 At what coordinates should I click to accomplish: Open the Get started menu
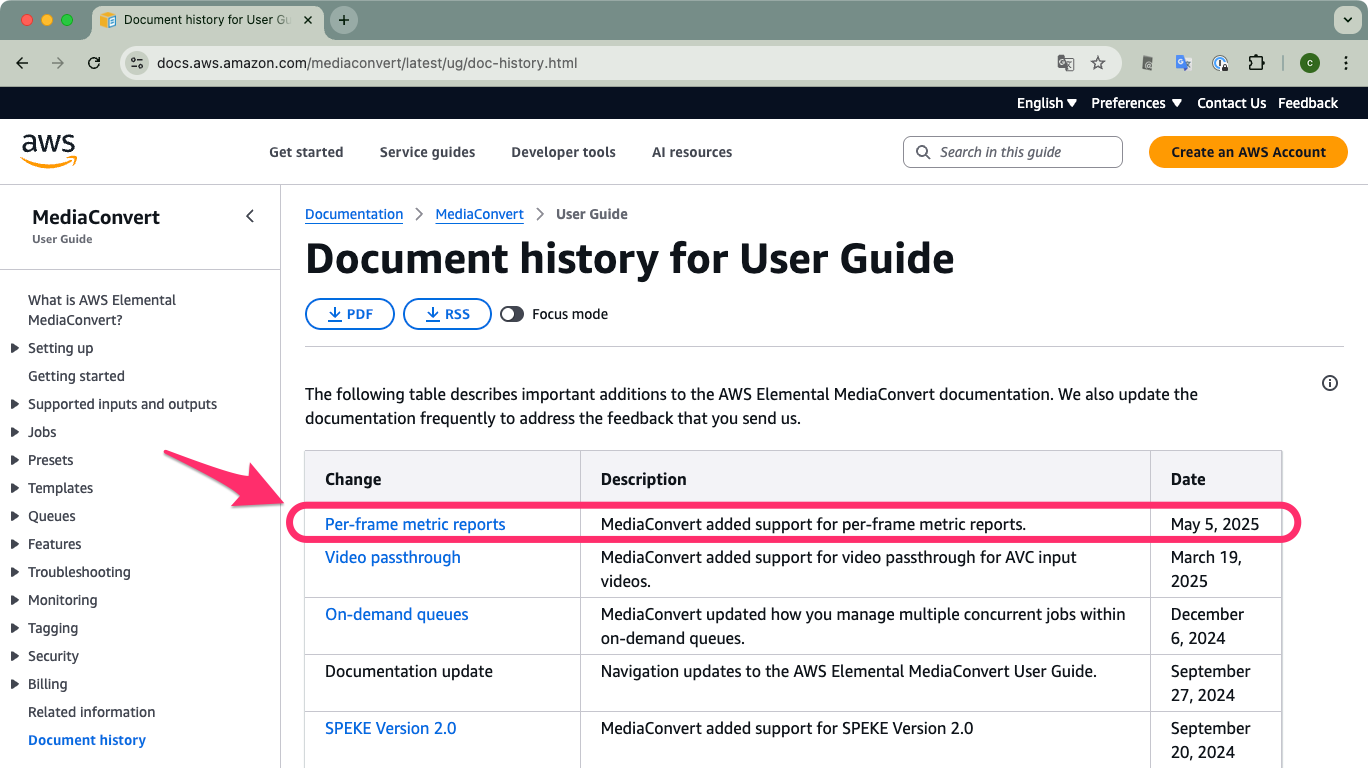click(x=306, y=152)
